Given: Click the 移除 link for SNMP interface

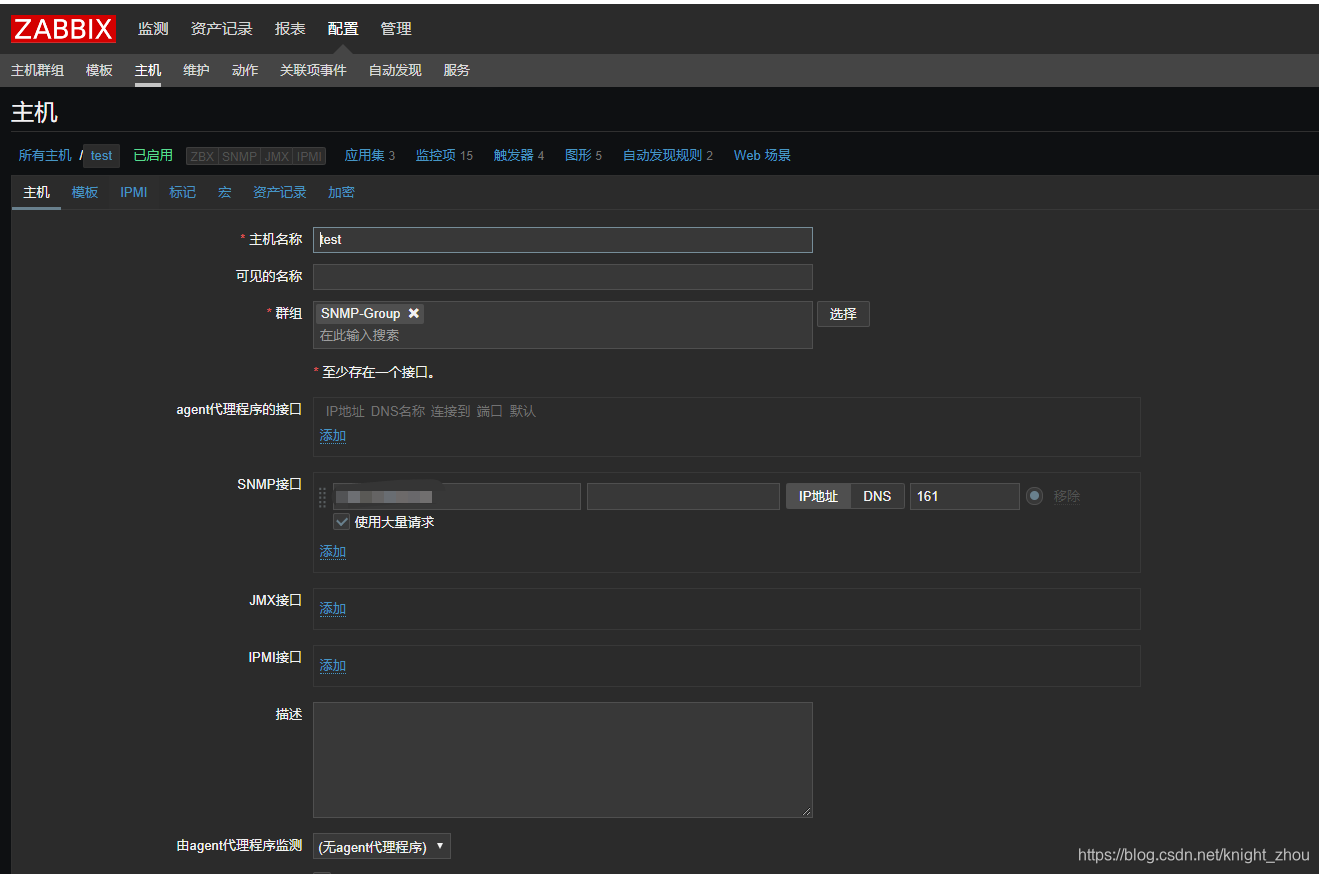Looking at the screenshot, I should (1067, 497).
